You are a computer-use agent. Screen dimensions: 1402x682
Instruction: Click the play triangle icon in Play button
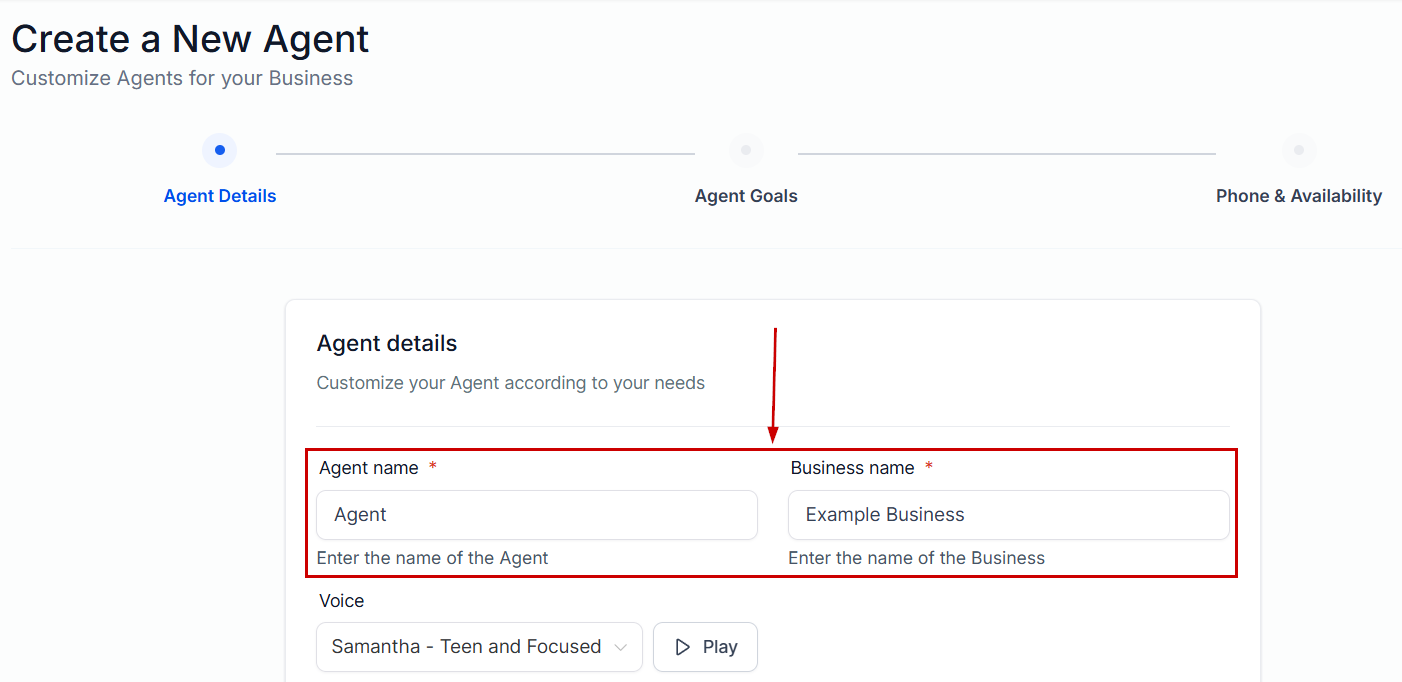coord(683,647)
